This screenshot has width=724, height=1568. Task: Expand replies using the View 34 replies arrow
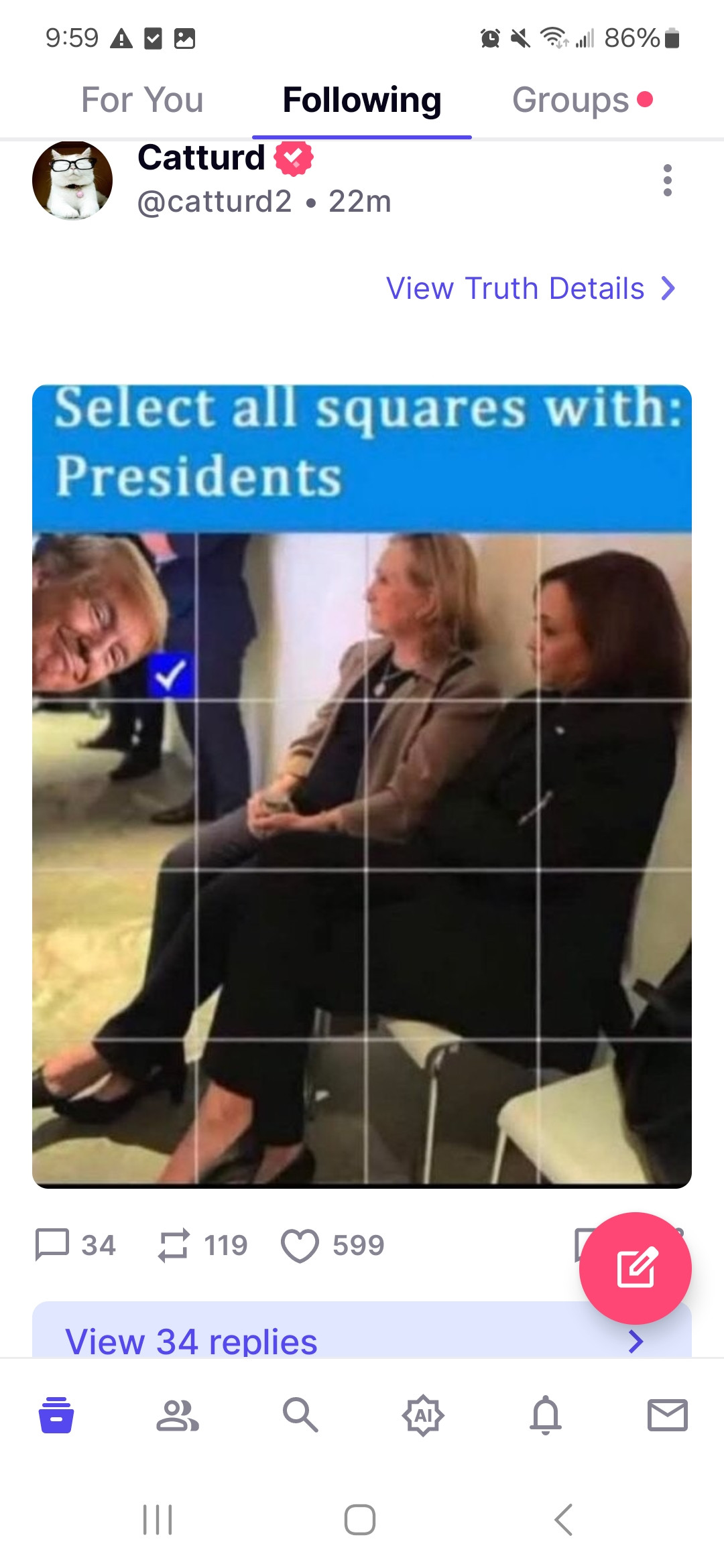636,1342
